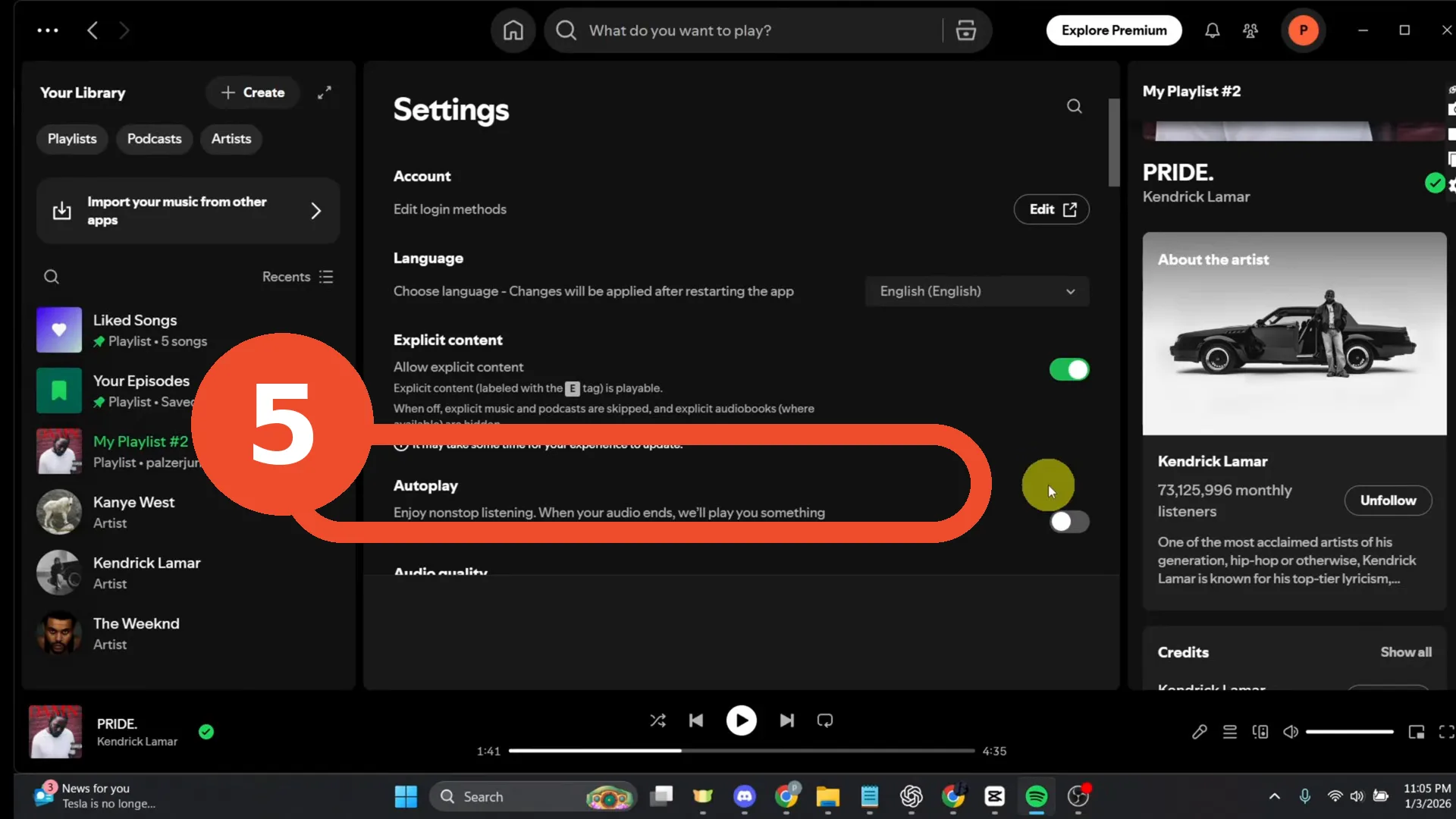The width and height of the screenshot is (1456, 819).
Task: Open the Recents sort options
Action: click(x=297, y=277)
